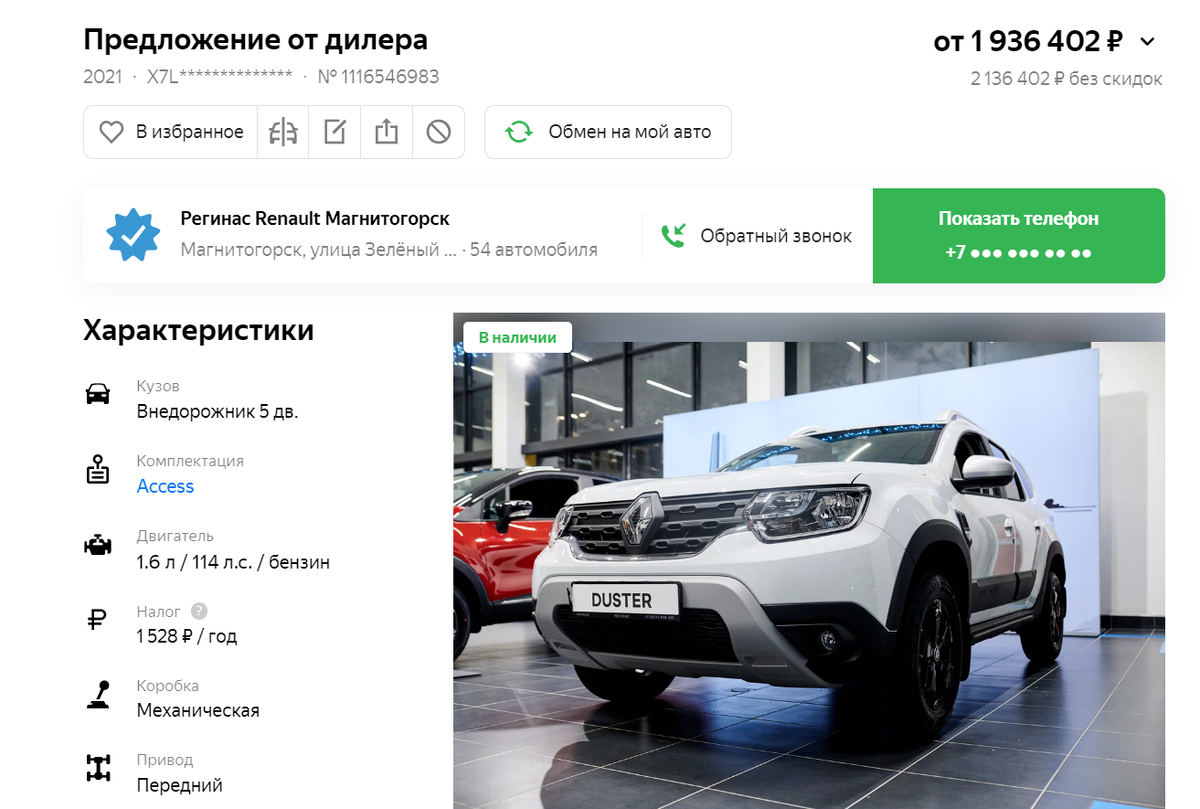Click the green callback phone icon

(673, 236)
